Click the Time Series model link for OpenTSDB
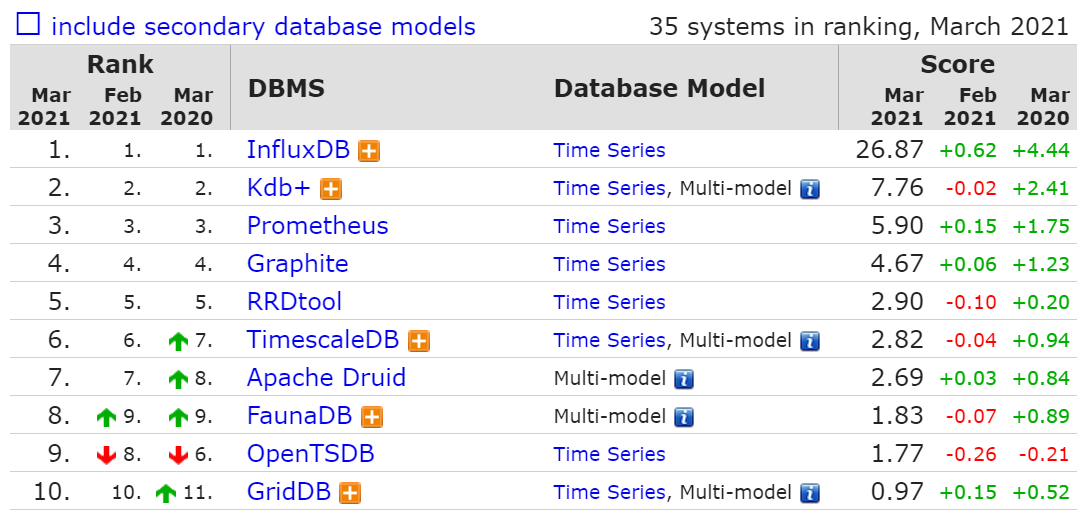Screen dimensions: 1084x515 click(x=609, y=454)
